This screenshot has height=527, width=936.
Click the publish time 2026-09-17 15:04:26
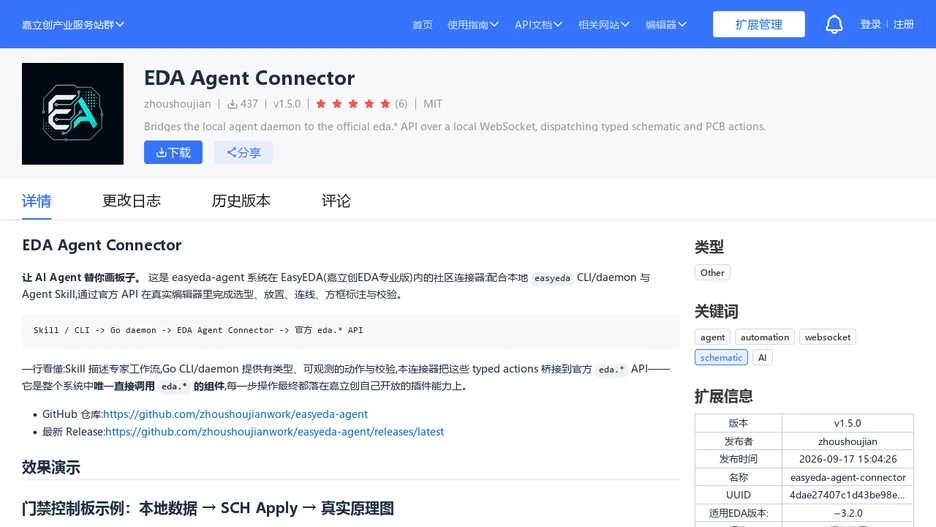(x=848, y=459)
